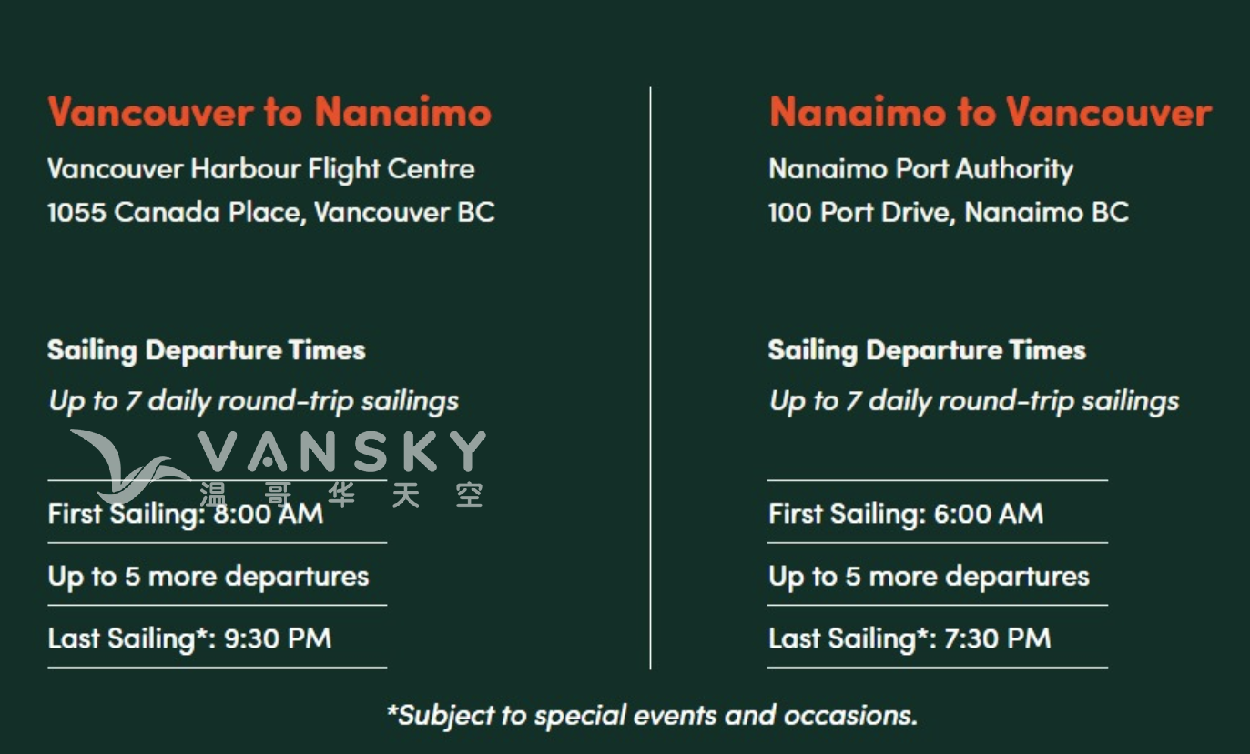
Task: Click right Sailing Departure Times label
Action: (x=926, y=351)
